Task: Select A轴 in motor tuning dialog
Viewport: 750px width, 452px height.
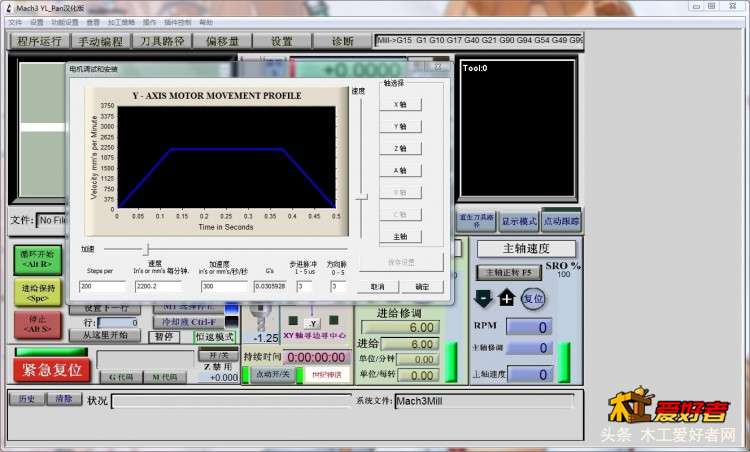Action: (x=400, y=171)
